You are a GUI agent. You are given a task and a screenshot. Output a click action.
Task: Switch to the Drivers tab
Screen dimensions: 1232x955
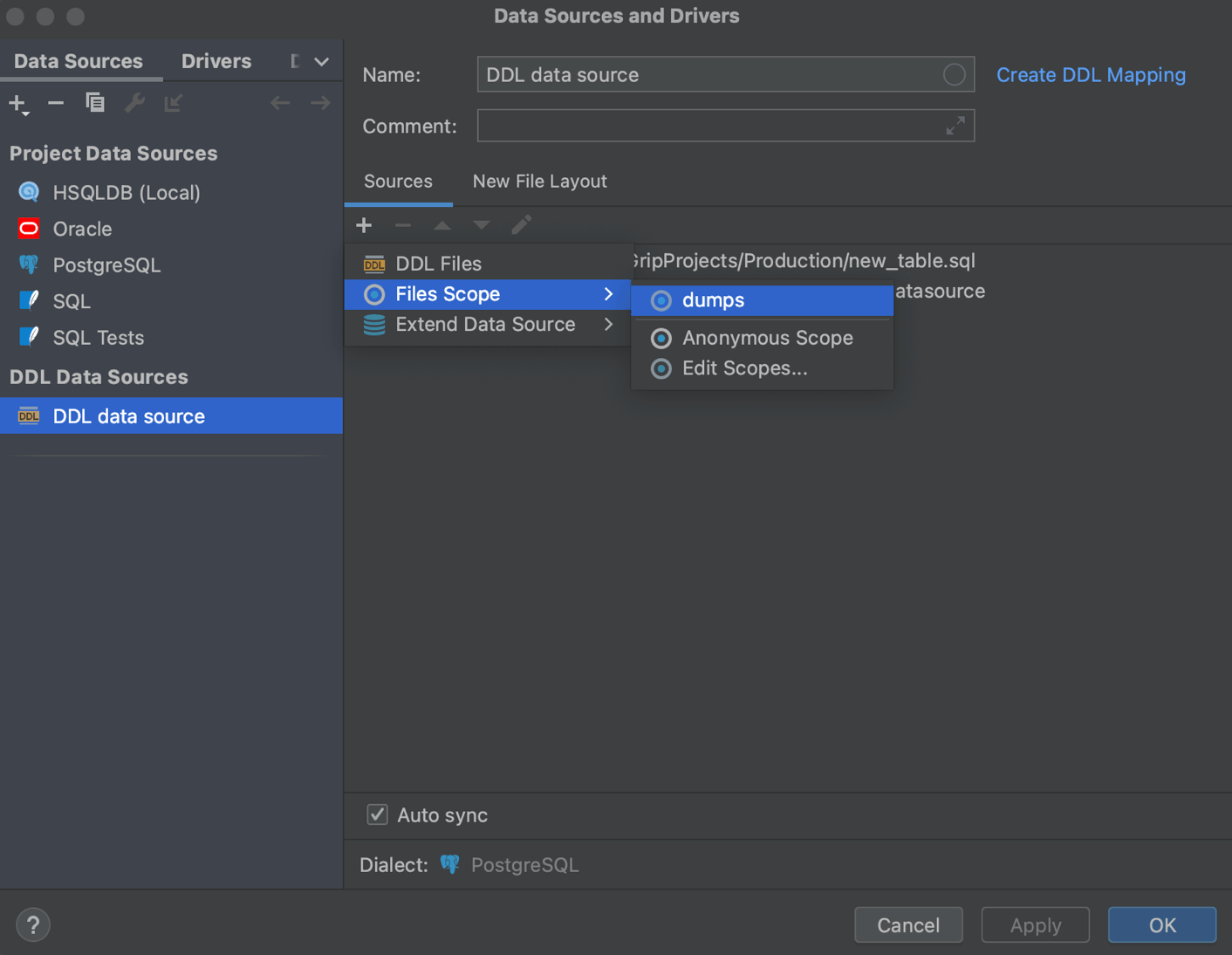point(216,61)
